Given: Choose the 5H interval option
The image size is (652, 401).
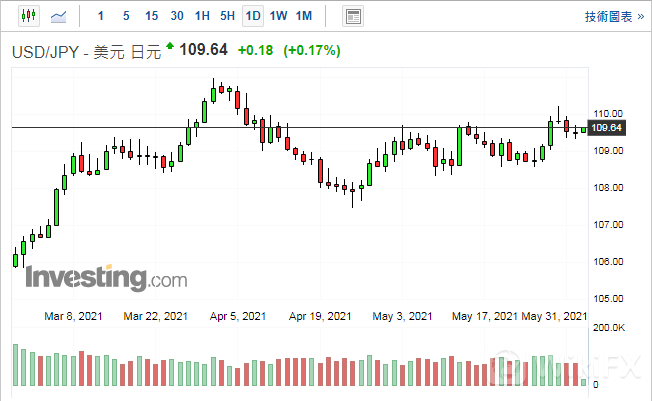Looking at the screenshot, I should tap(228, 16).
